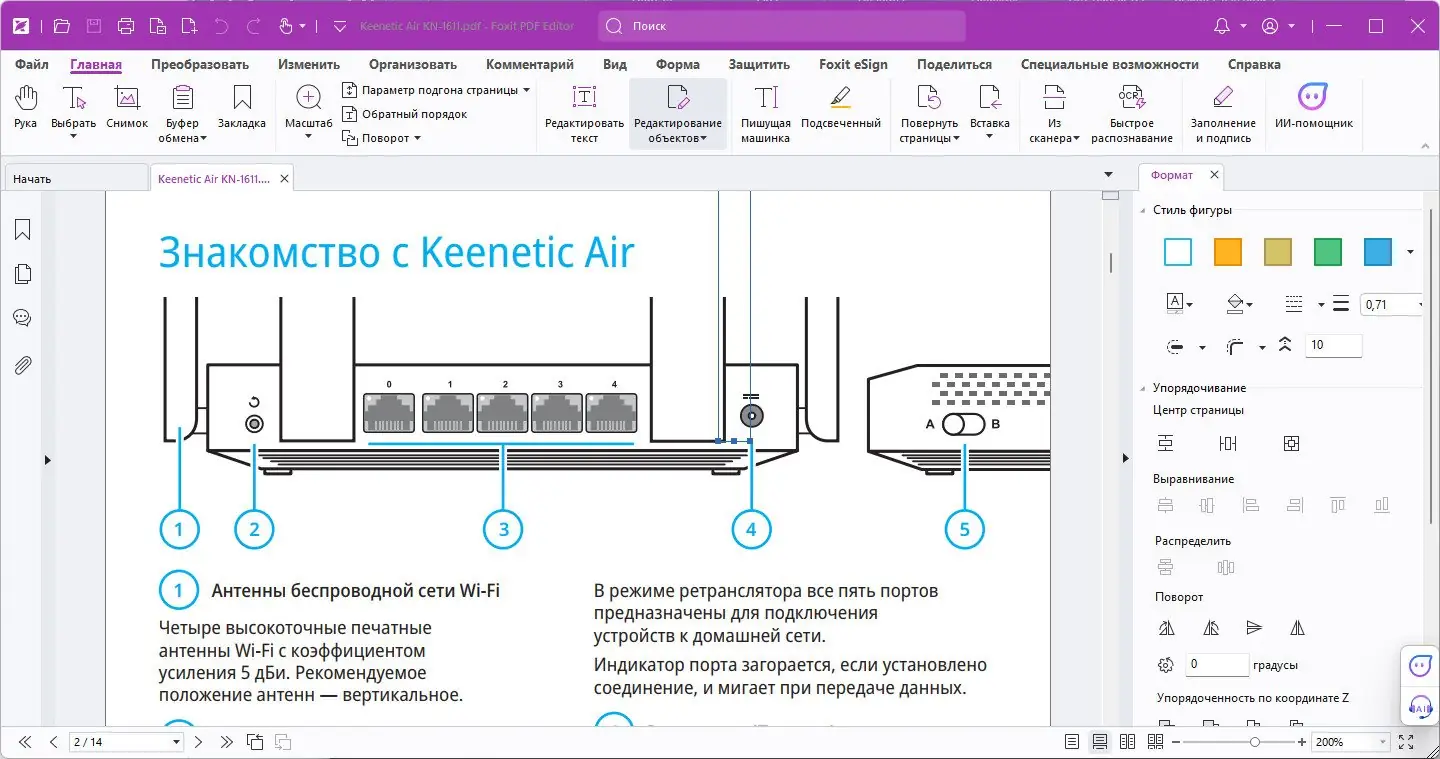Click the rotation degrees (градусы) input field
The image size is (1440, 759).
[x=1217, y=664]
